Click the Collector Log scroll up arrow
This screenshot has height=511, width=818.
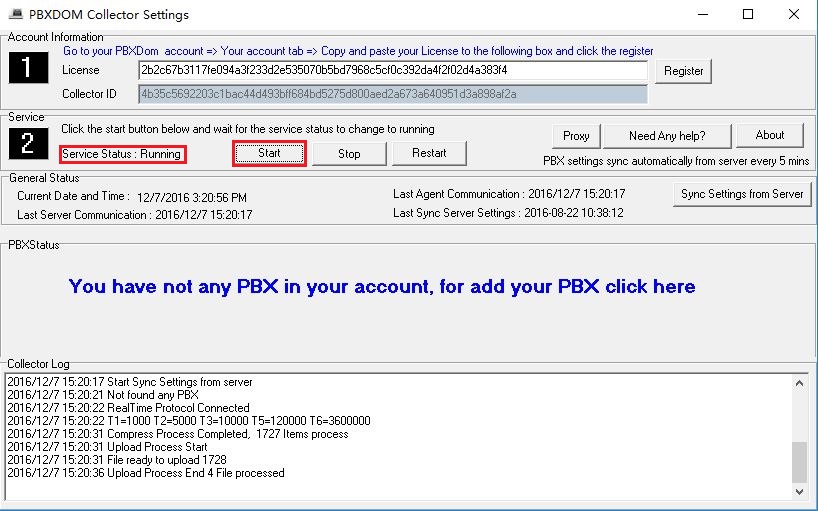799,383
